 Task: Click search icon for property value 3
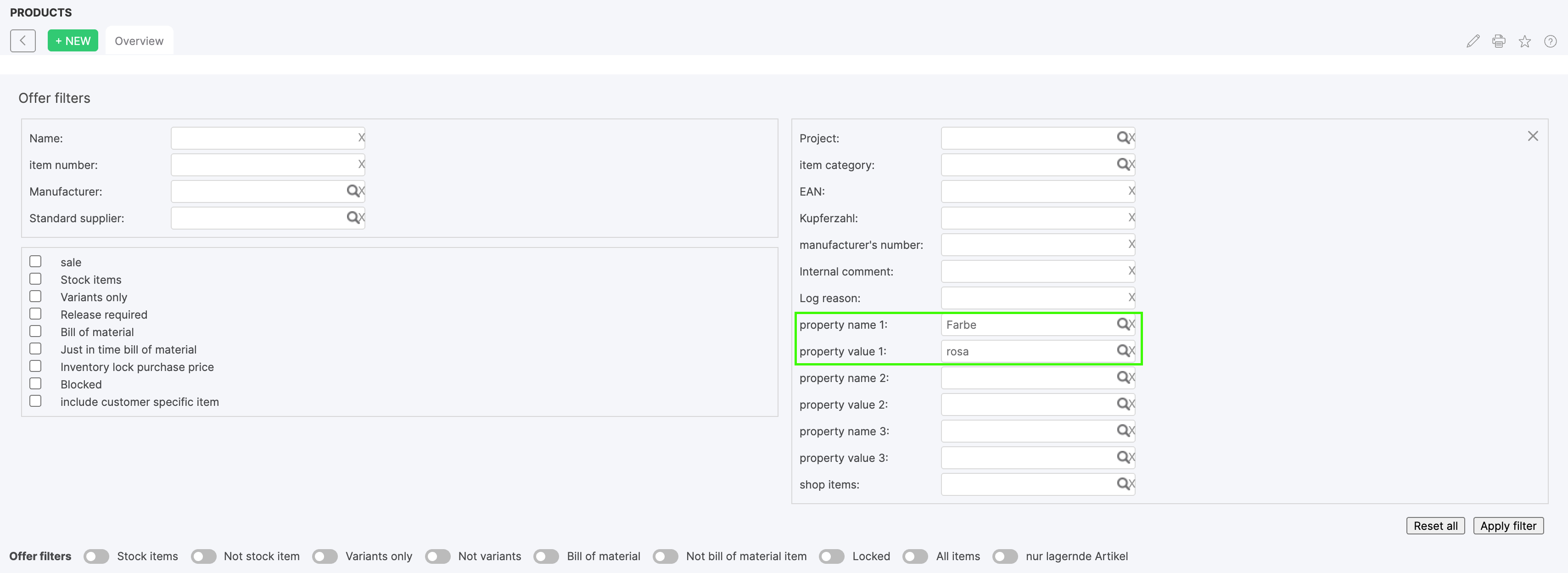click(x=1123, y=457)
